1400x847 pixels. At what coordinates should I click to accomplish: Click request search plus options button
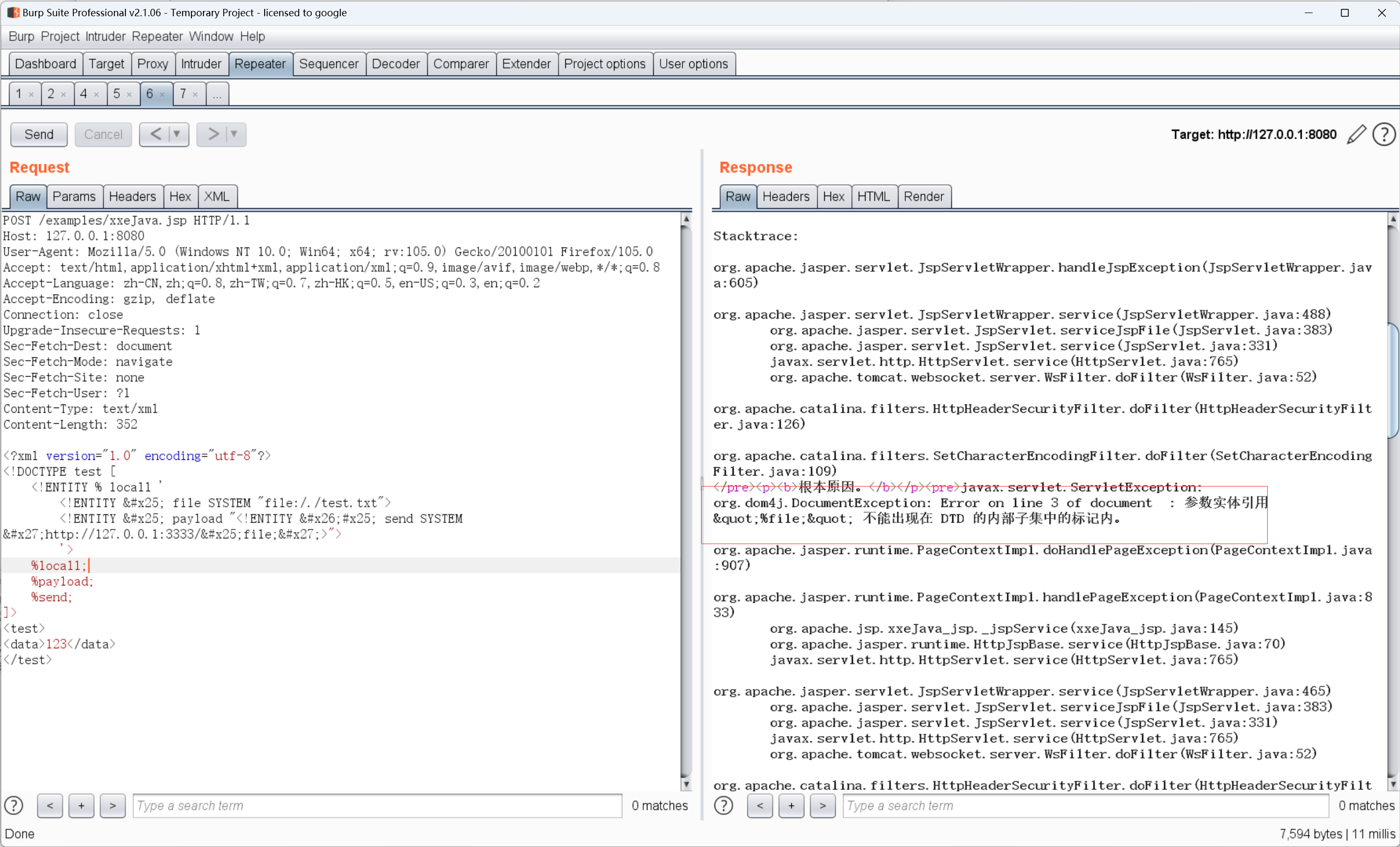pos(81,806)
